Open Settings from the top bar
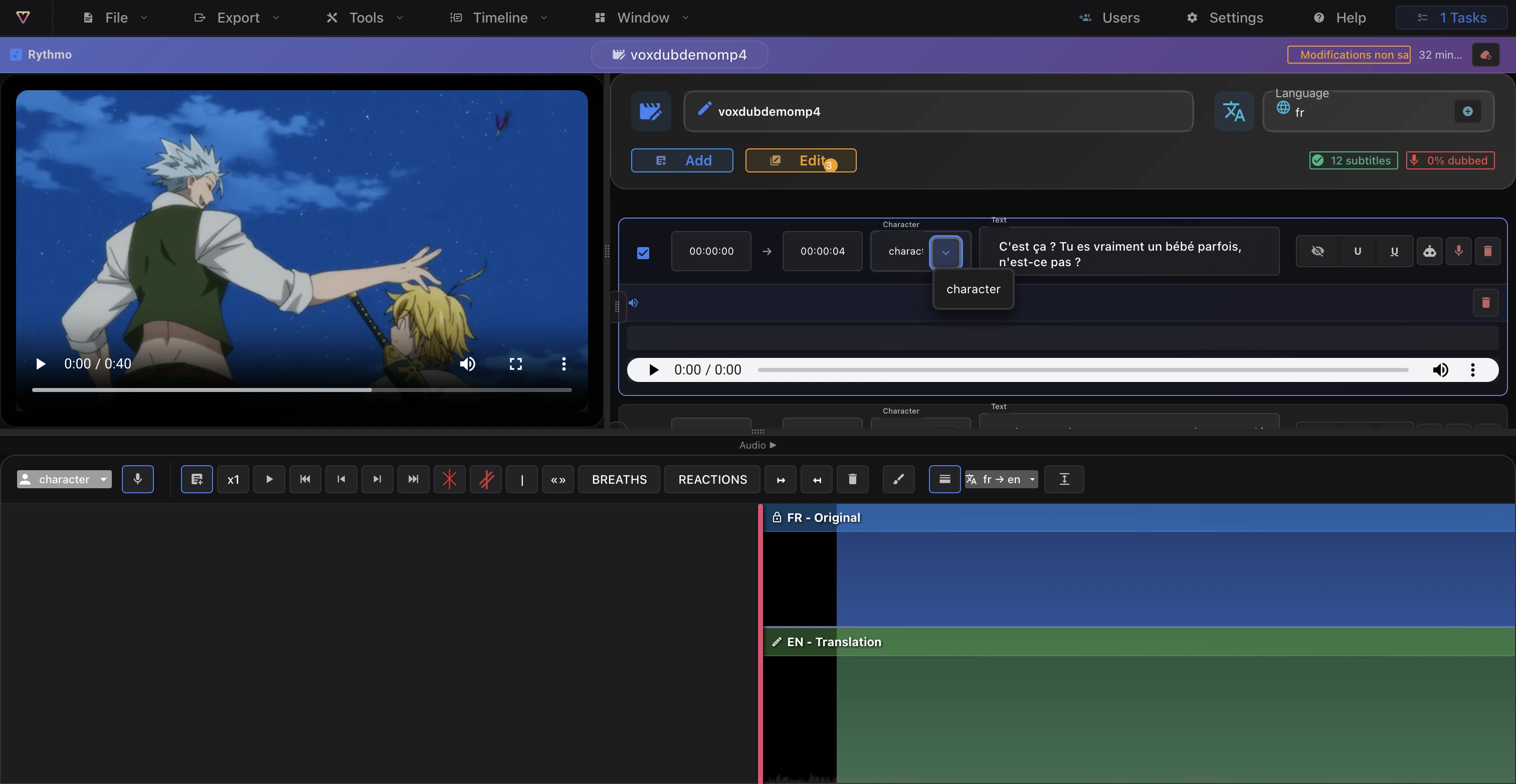 [x=1225, y=18]
